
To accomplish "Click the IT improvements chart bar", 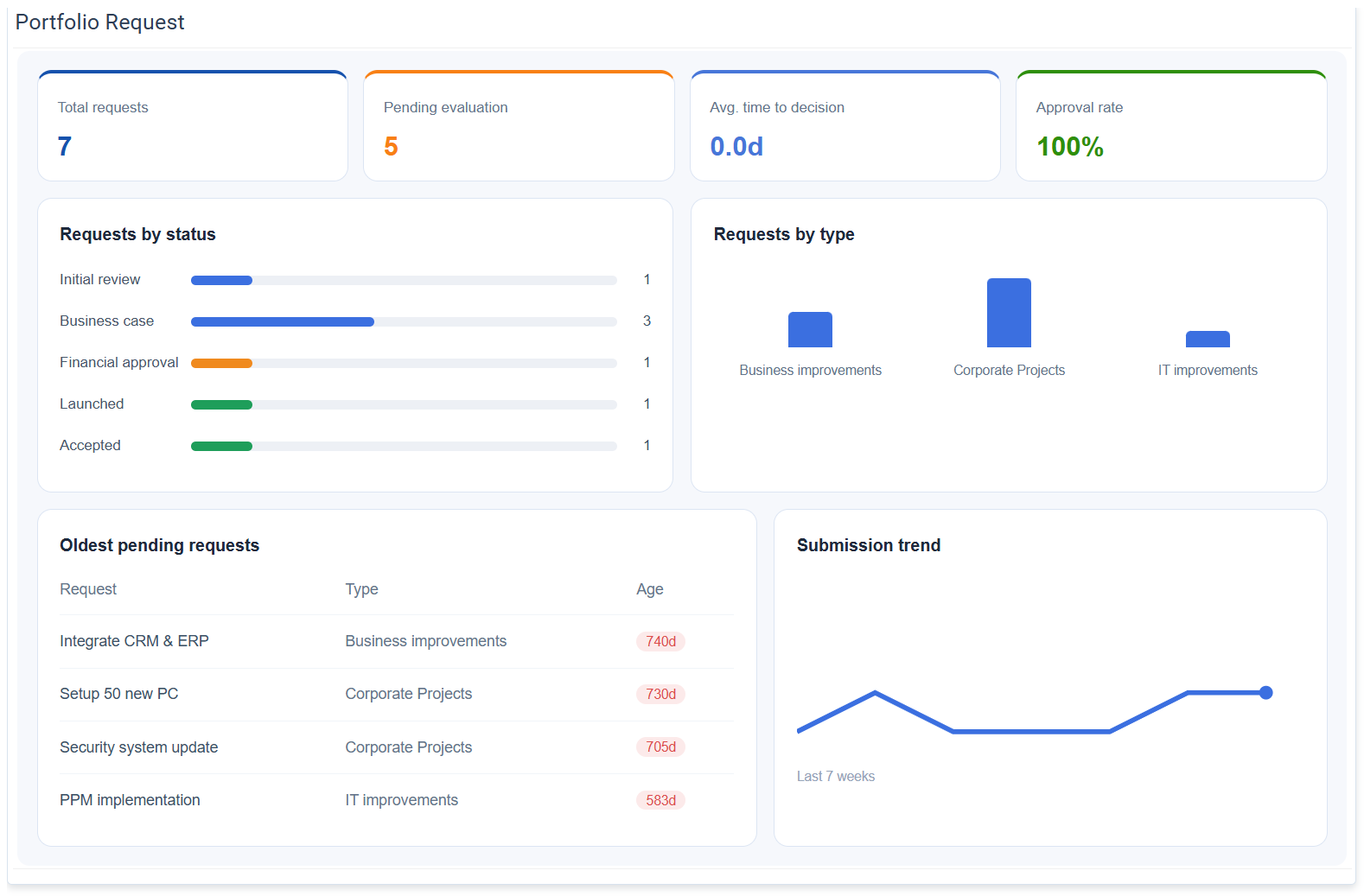I will [x=1208, y=339].
